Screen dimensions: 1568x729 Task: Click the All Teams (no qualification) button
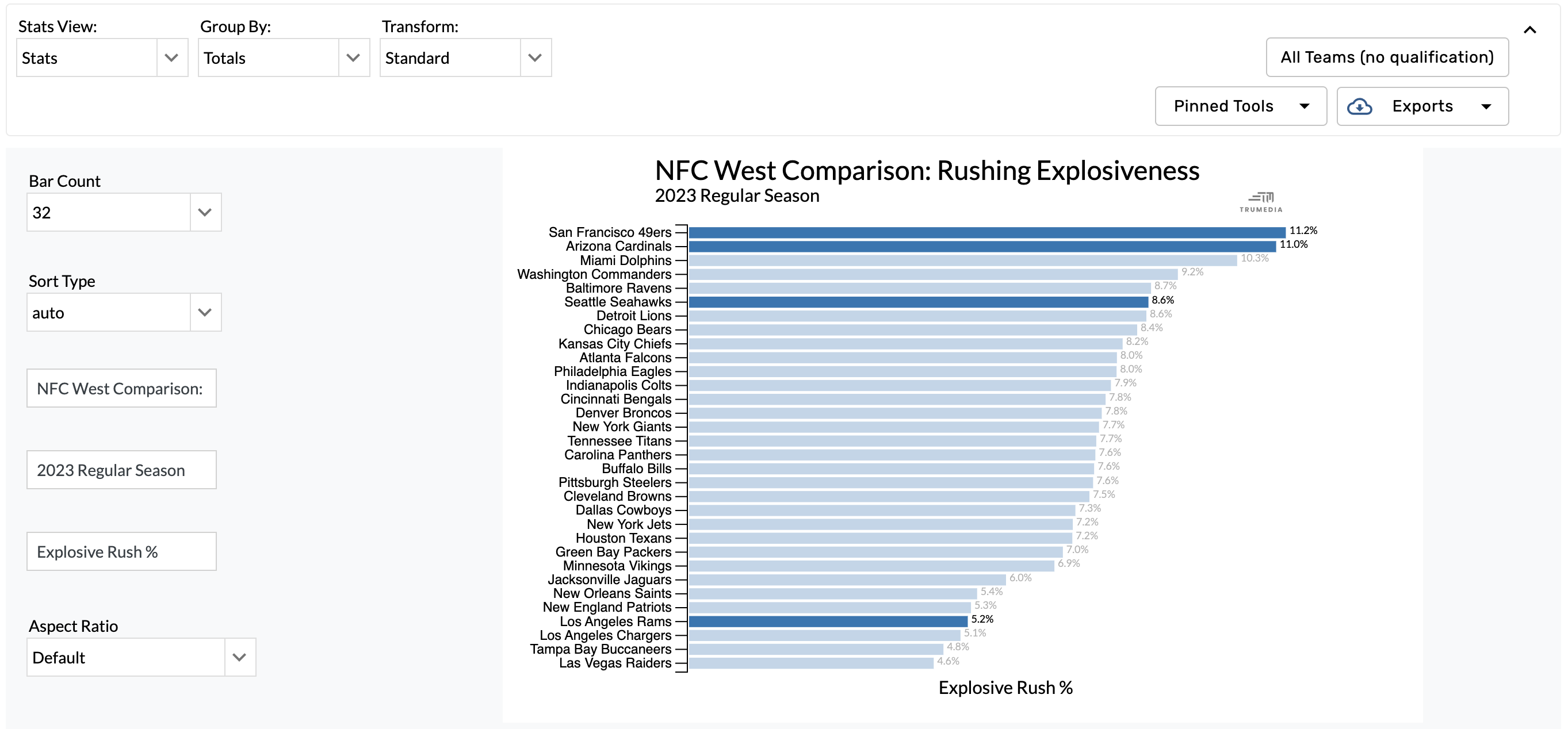(1387, 56)
